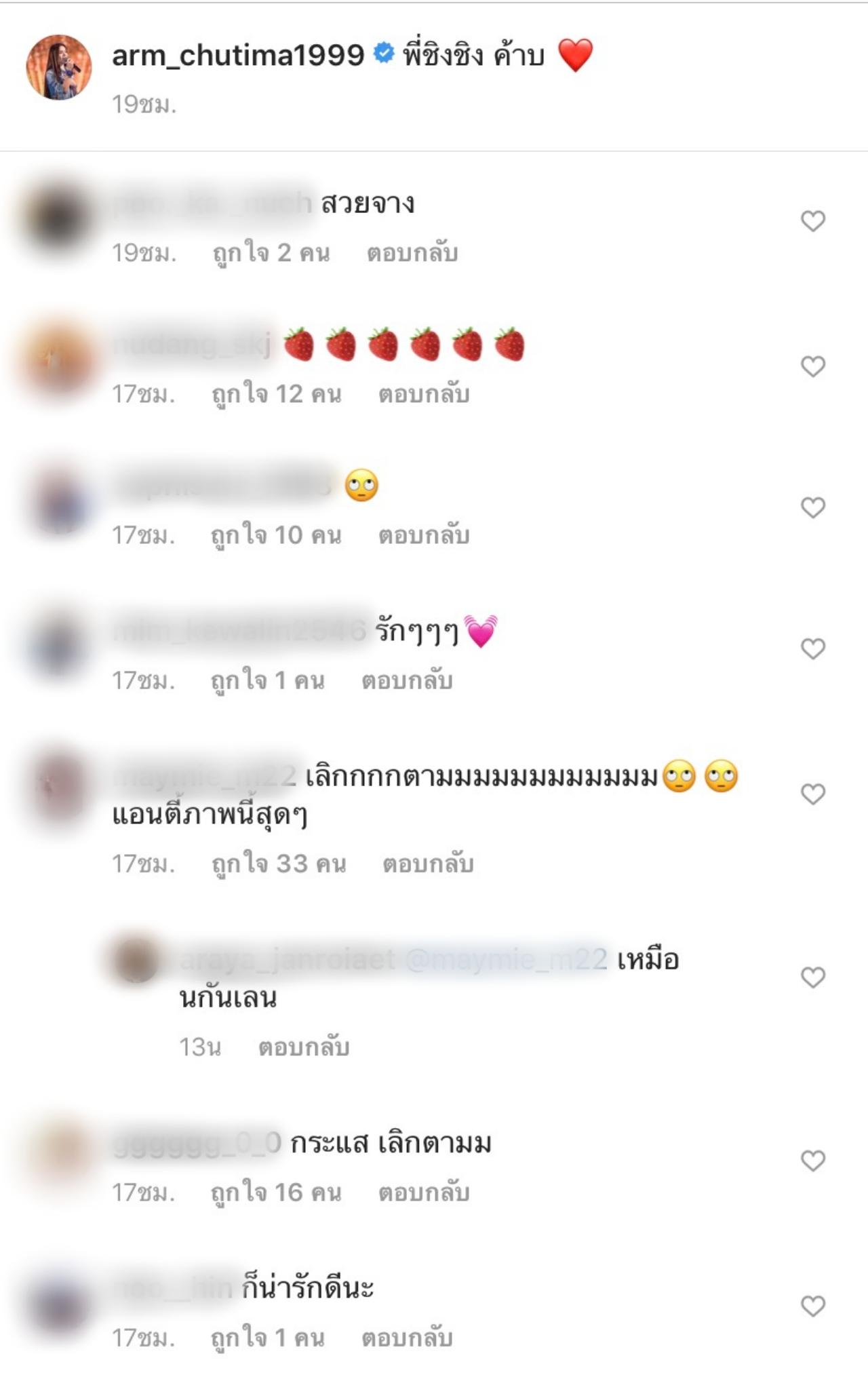Reply to the สวยจาง comment
The image size is (868, 1398).
412,253
